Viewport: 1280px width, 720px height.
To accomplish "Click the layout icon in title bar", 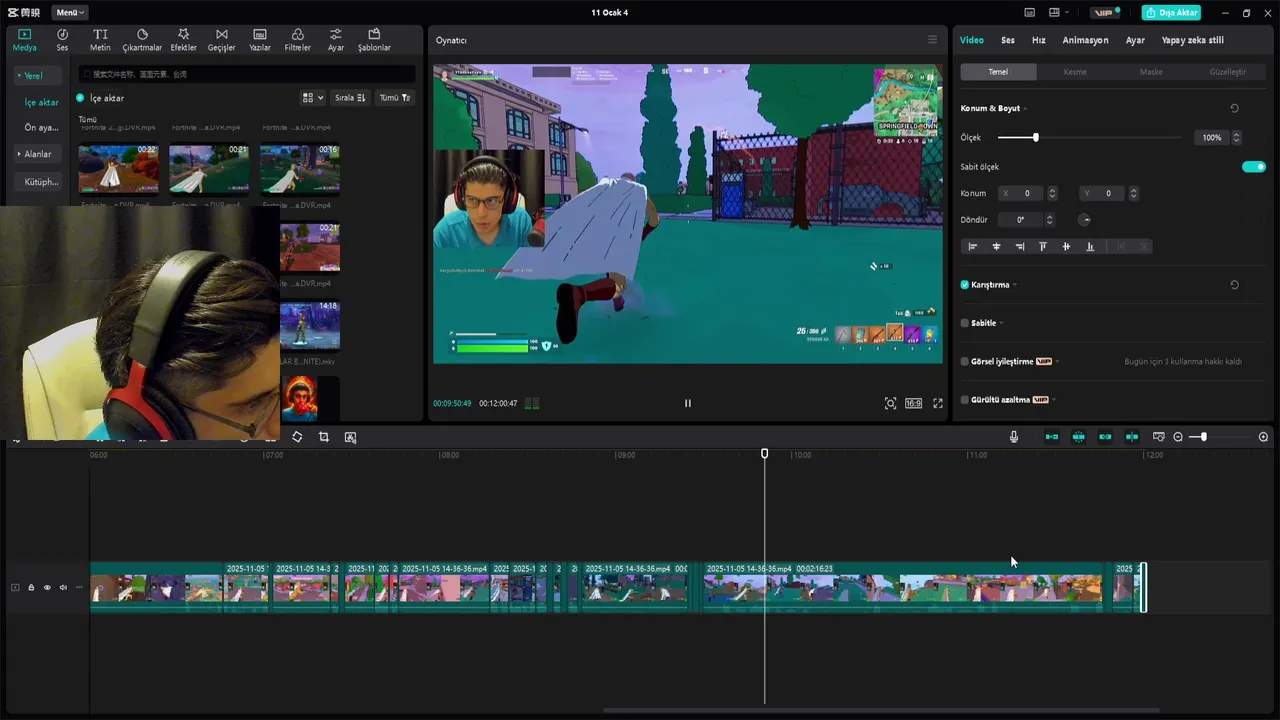I will pyautogui.click(x=1054, y=13).
